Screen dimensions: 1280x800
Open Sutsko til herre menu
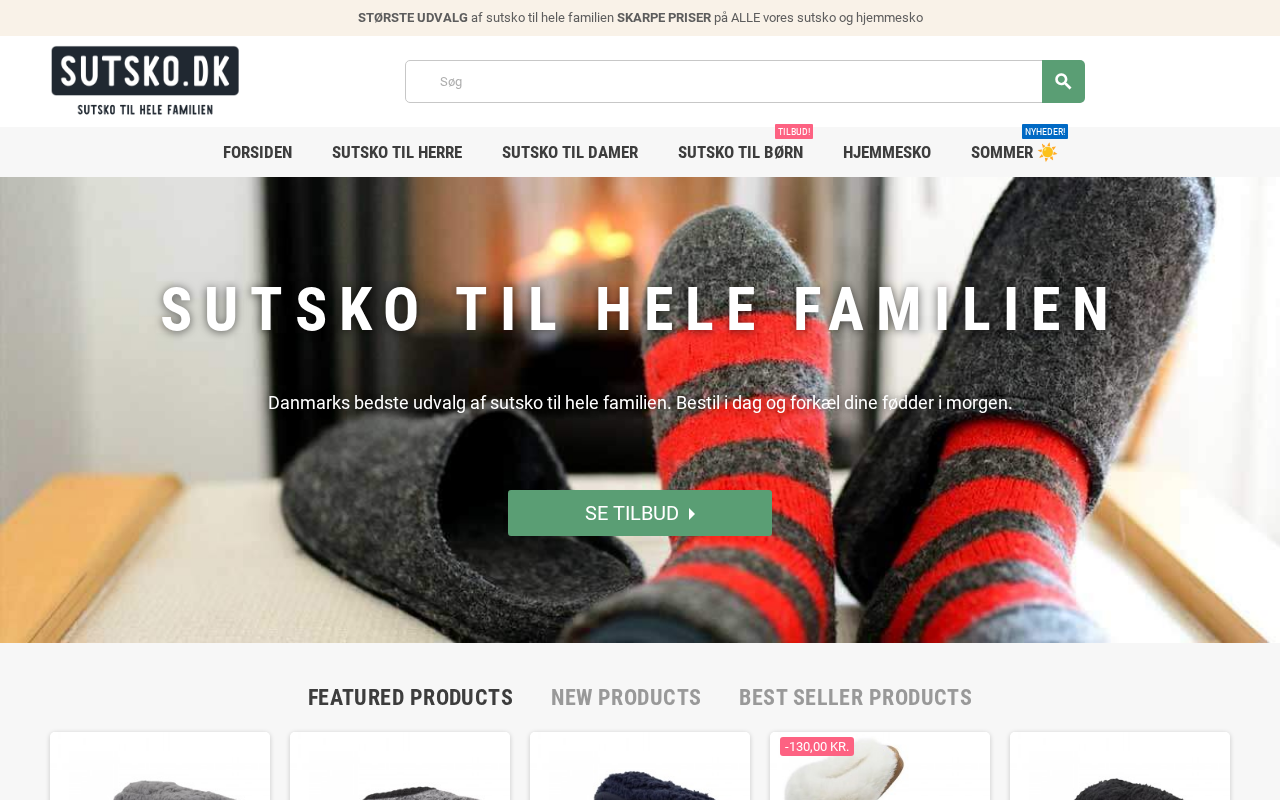pyautogui.click(x=397, y=152)
